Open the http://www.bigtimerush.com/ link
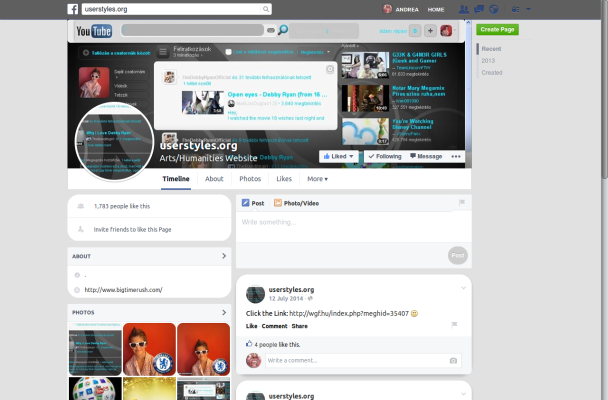This screenshot has height=400, width=608. 123,290
